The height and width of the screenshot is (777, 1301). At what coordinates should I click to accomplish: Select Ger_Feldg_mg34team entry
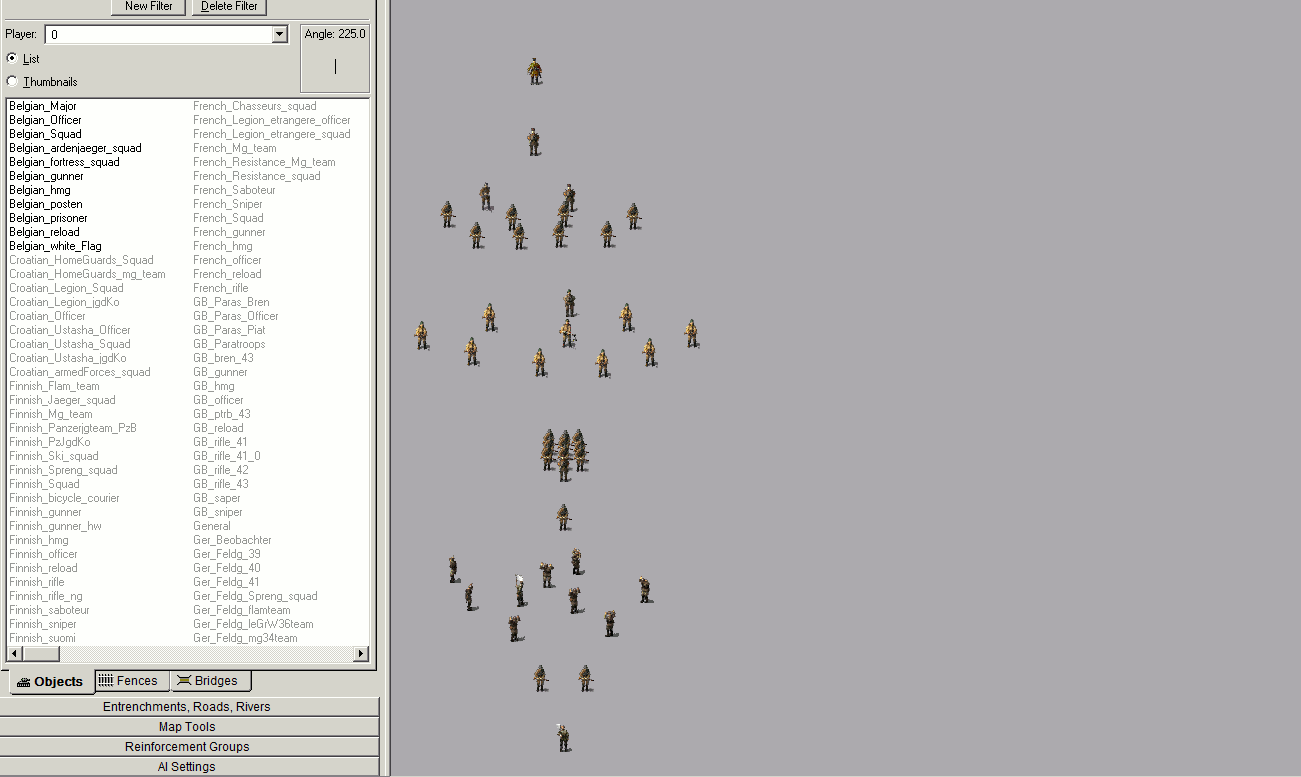point(245,638)
